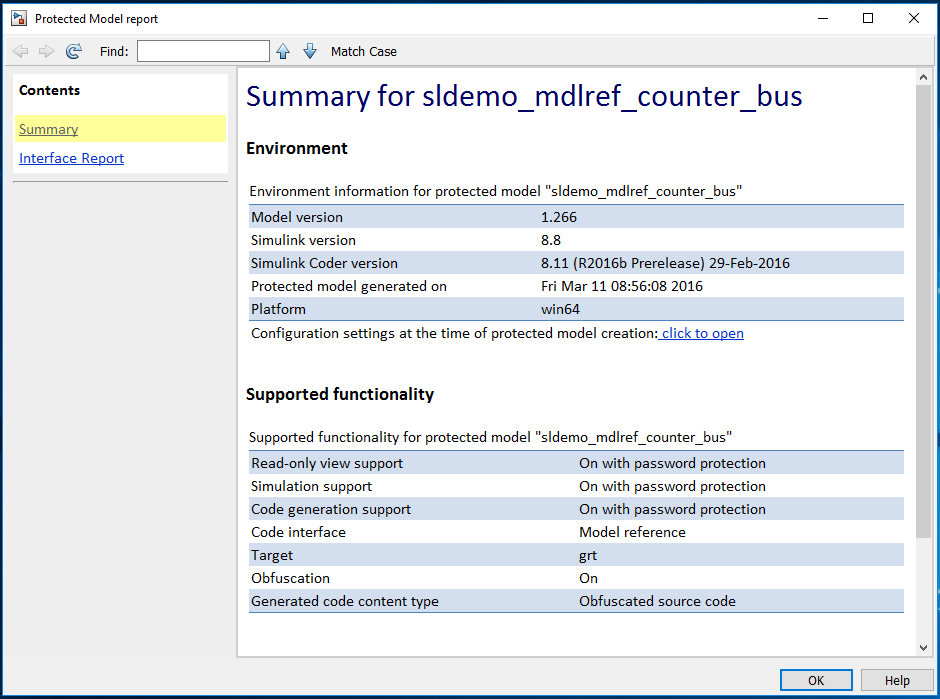
Task: Click the scrollbar up arrow
Action: coord(923,77)
